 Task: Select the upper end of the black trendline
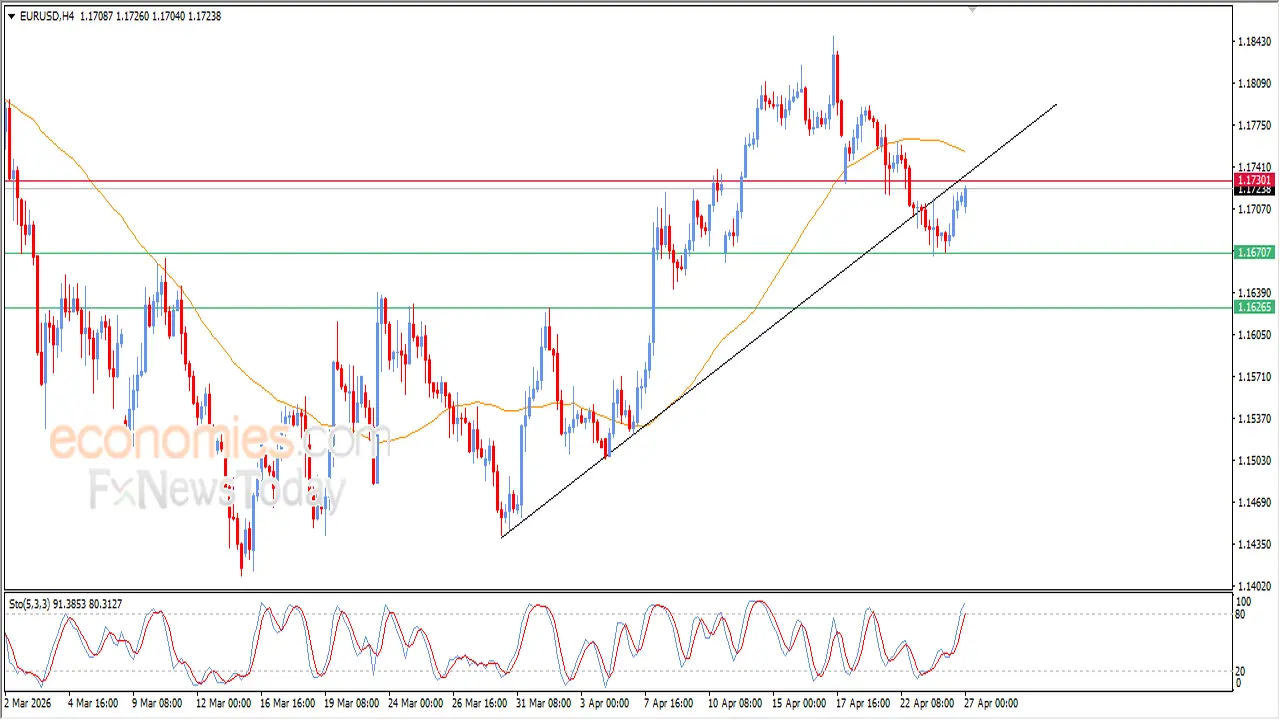pyautogui.click(x=1056, y=104)
